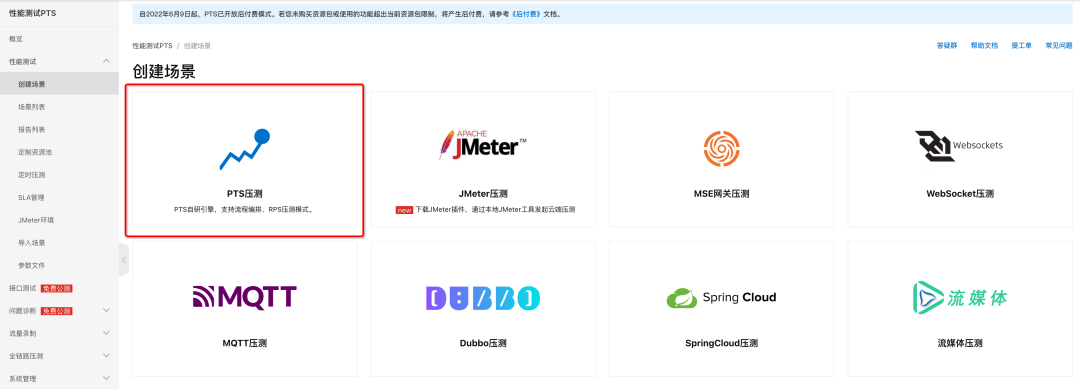Click the red new badge under JMeter压测

pyautogui.click(x=404, y=209)
